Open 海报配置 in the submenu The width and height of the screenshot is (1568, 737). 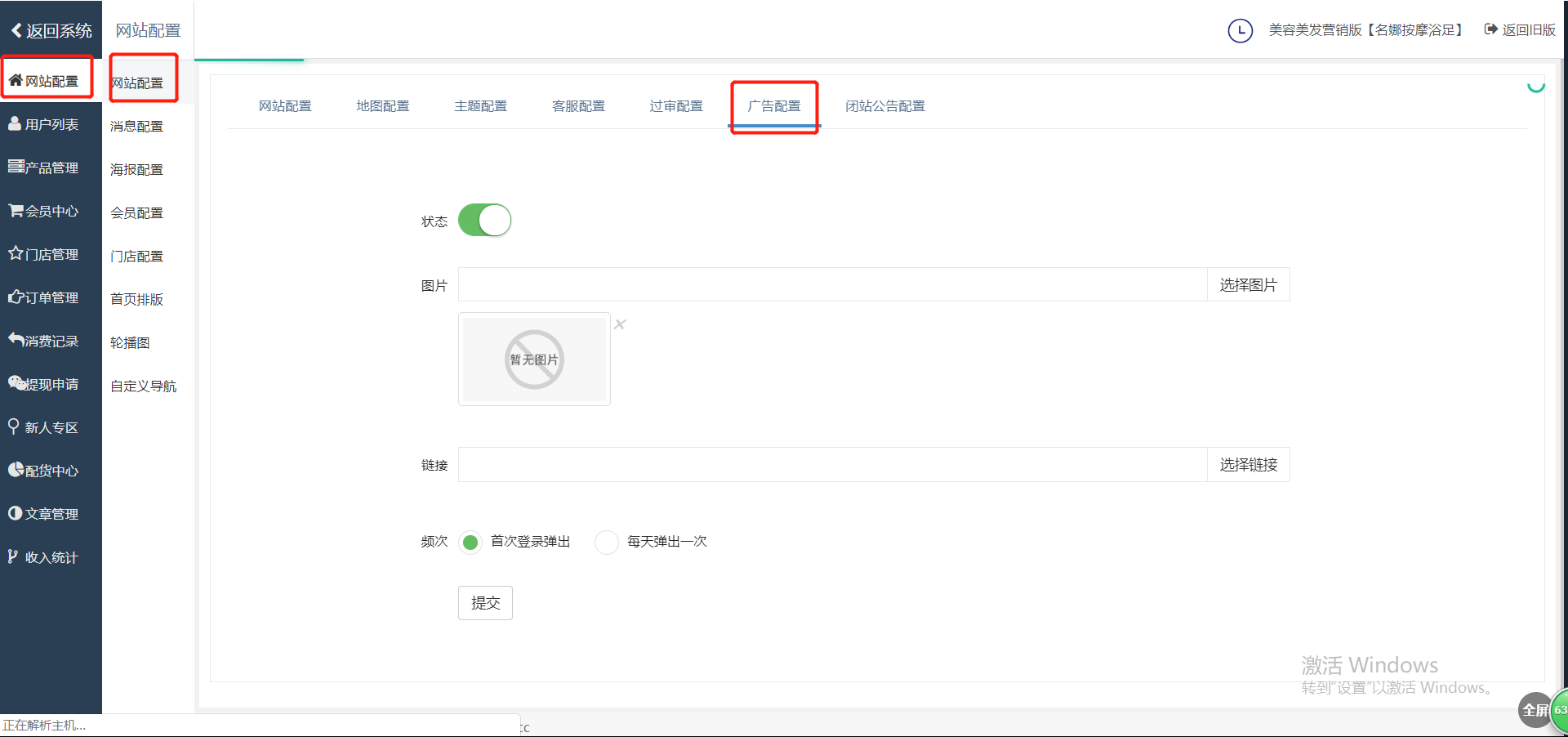click(x=137, y=169)
